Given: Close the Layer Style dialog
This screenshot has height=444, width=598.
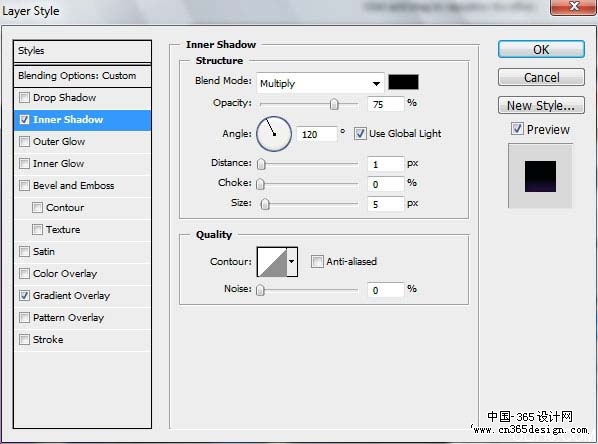Looking at the screenshot, I should click(573, 7).
